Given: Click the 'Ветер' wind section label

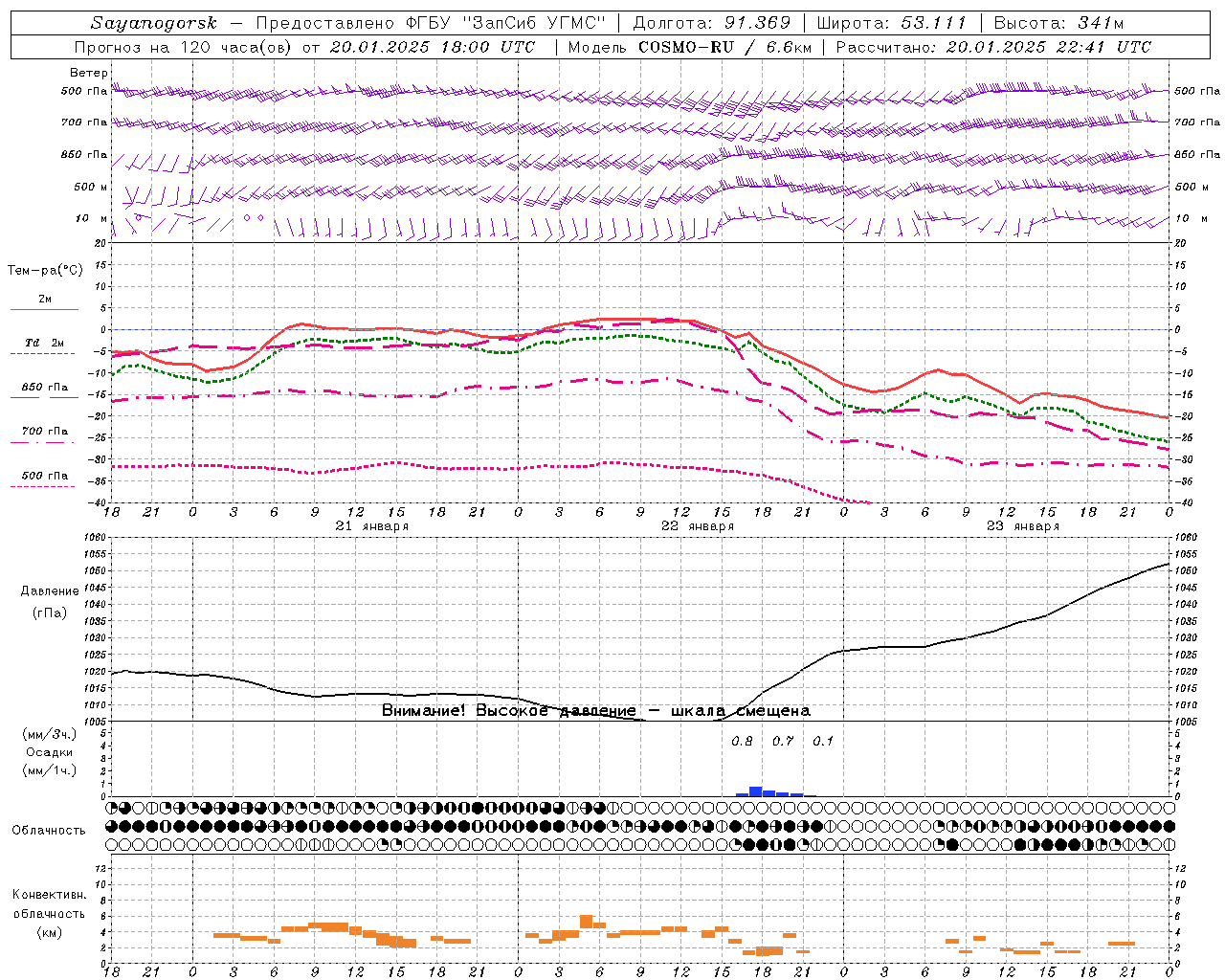Looking at the screenshot, I should (x=89, y=73).
